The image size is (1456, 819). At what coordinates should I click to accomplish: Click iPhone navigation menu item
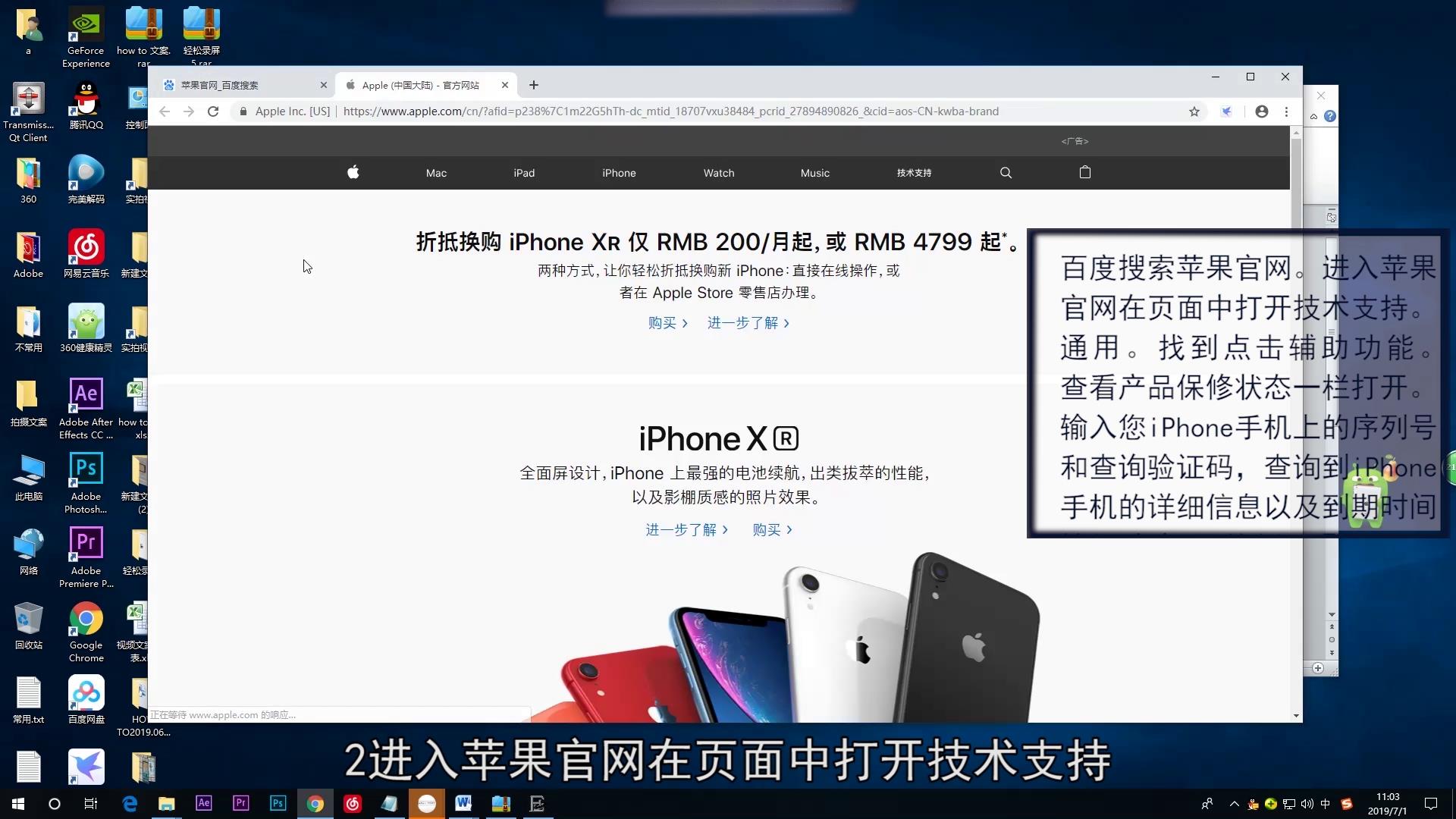click(619, 172)
